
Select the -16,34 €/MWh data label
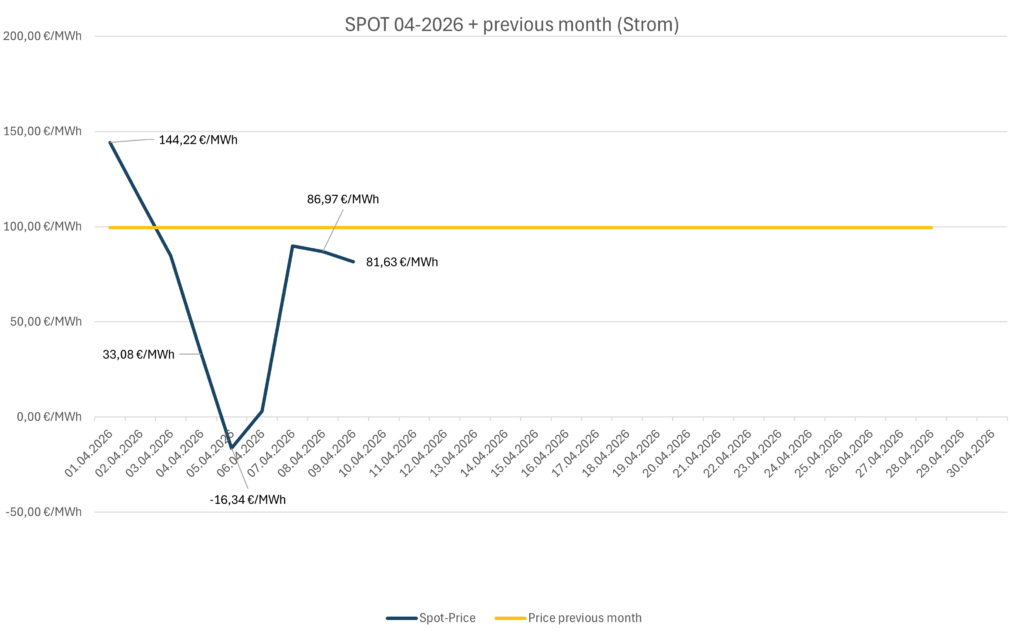tap(248, 499)
